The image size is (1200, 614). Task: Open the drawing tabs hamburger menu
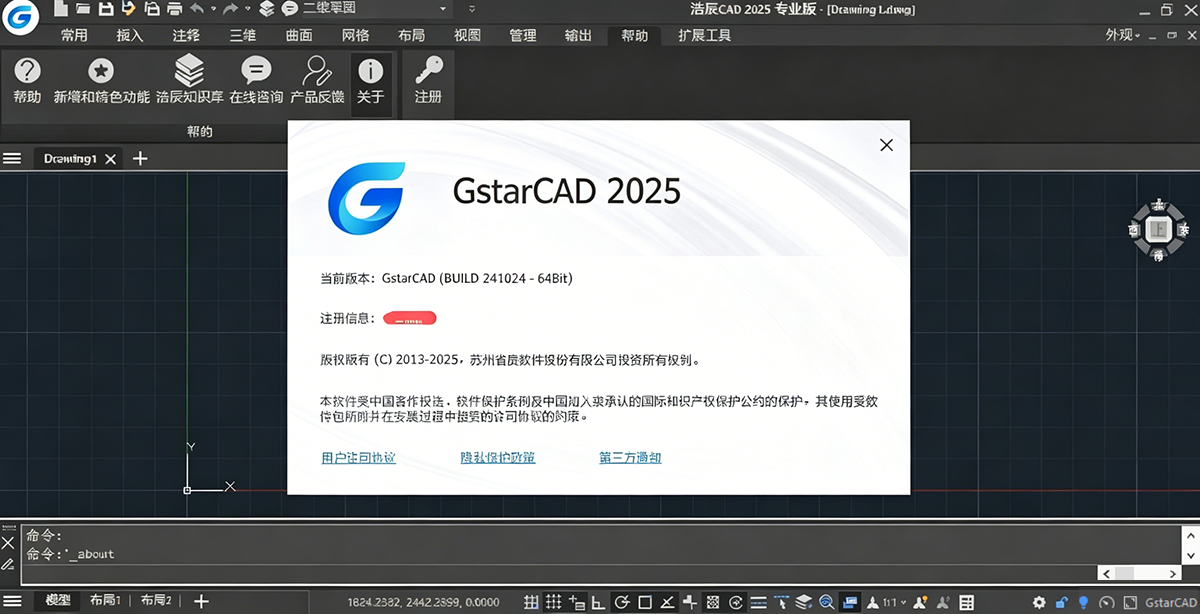[x=12, y=158]
